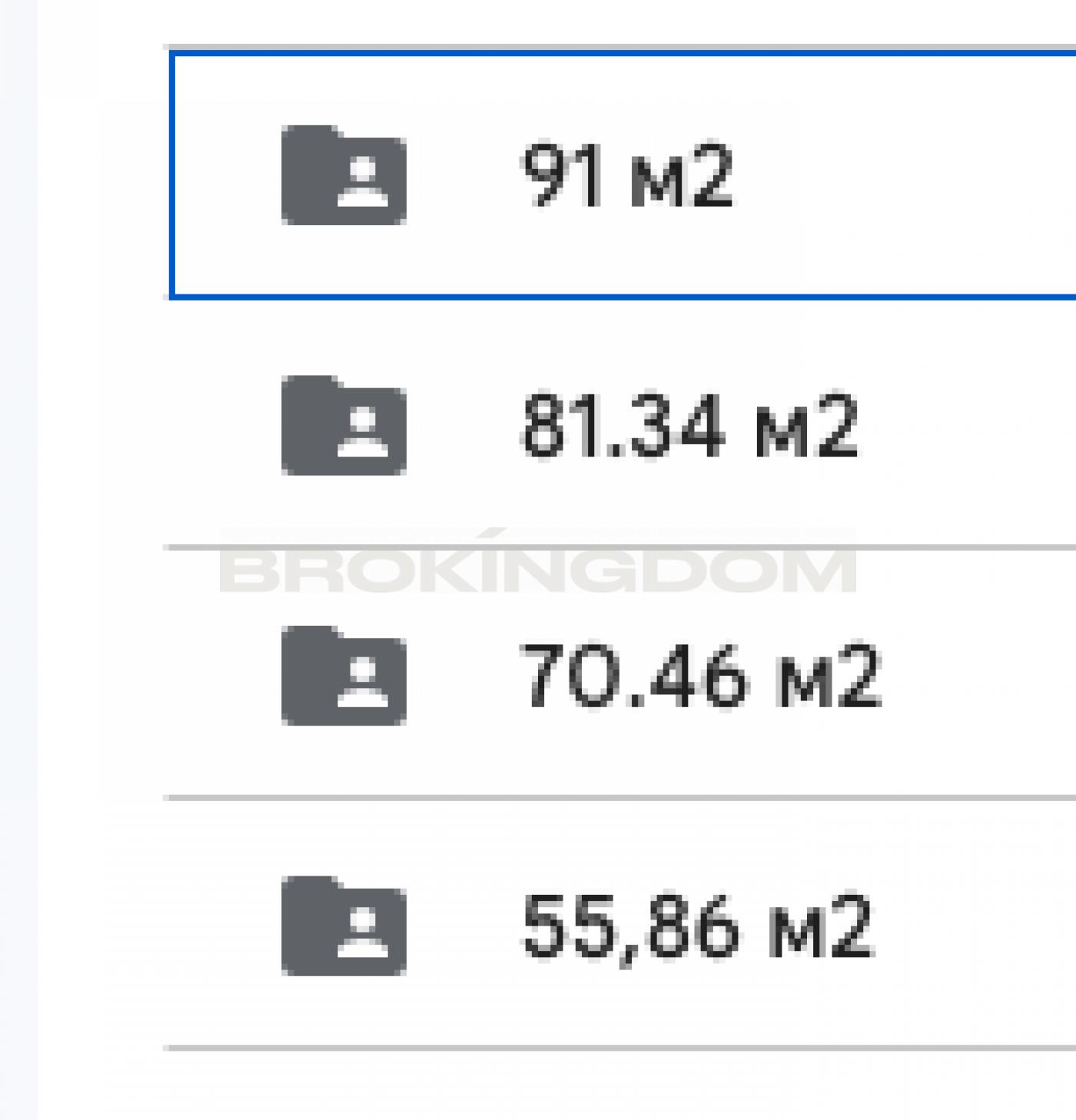Click the person silhouette on the 91 м2 folder

[x=362, y=182]
